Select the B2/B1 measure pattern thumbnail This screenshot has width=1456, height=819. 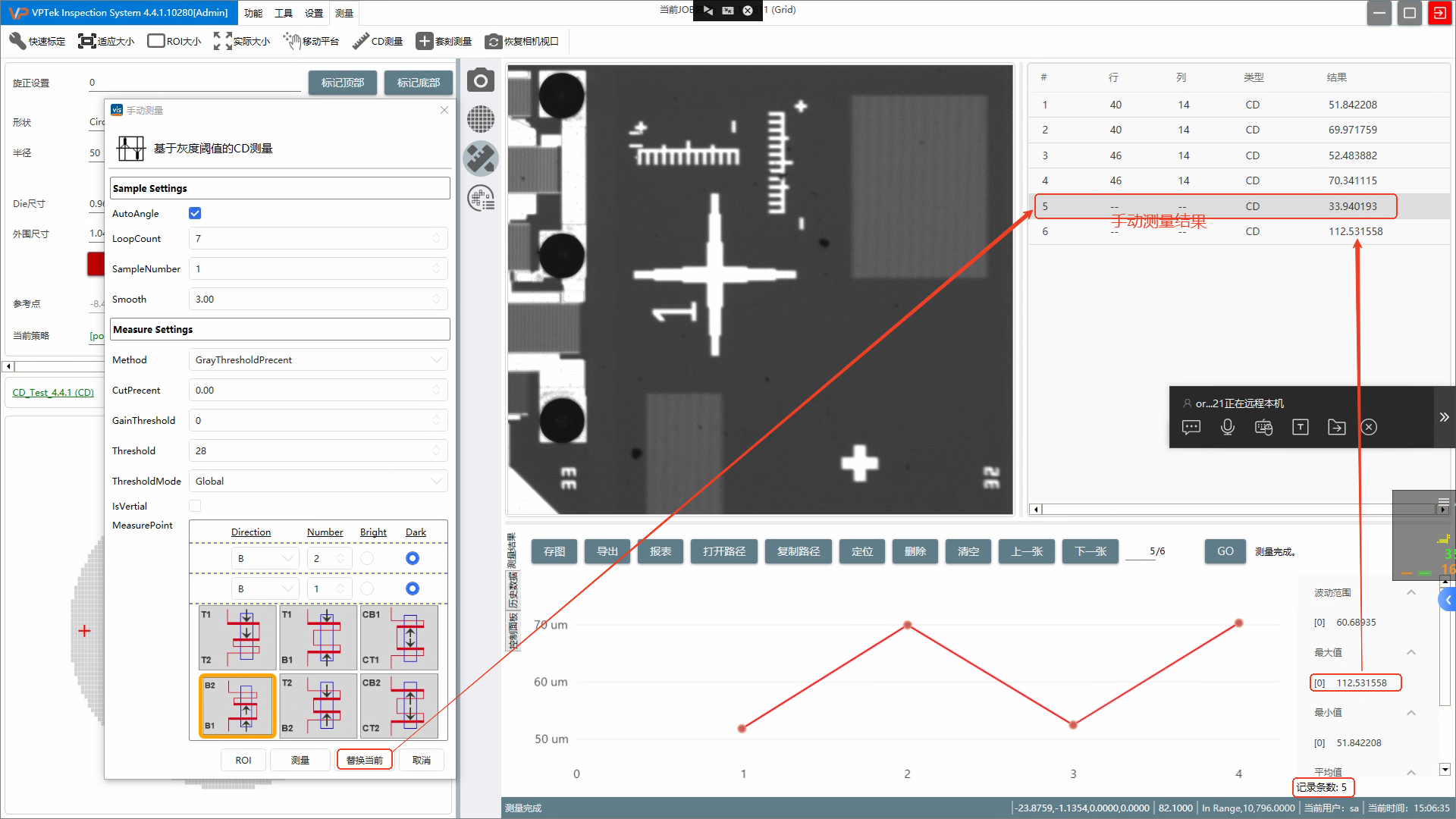pyautogui.click(x=237, y=706)
